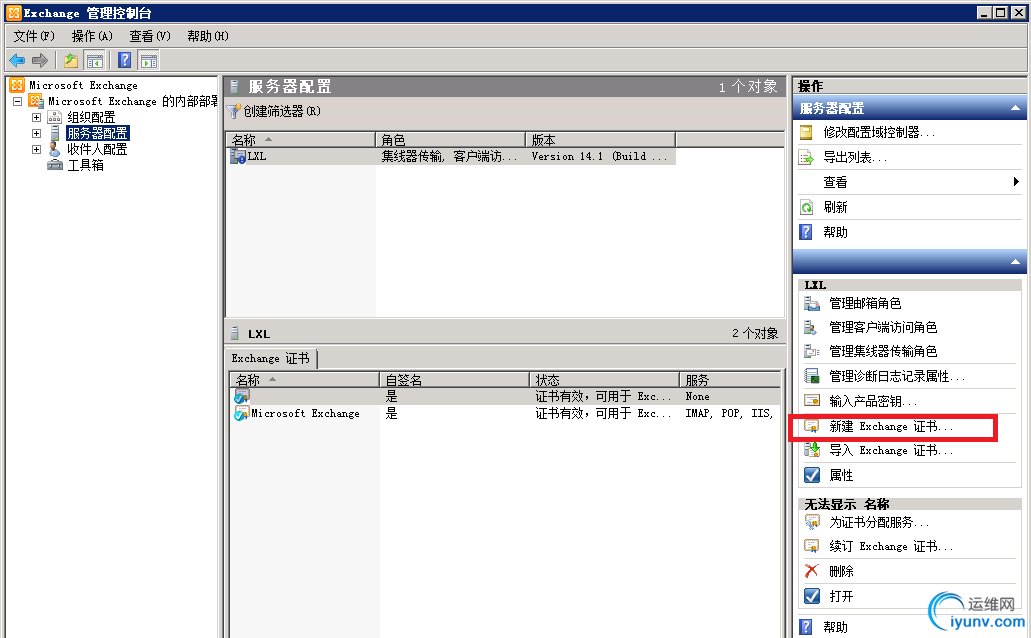
Task: Select 组织配置 in the tree
Action: (x=91, y=117)
